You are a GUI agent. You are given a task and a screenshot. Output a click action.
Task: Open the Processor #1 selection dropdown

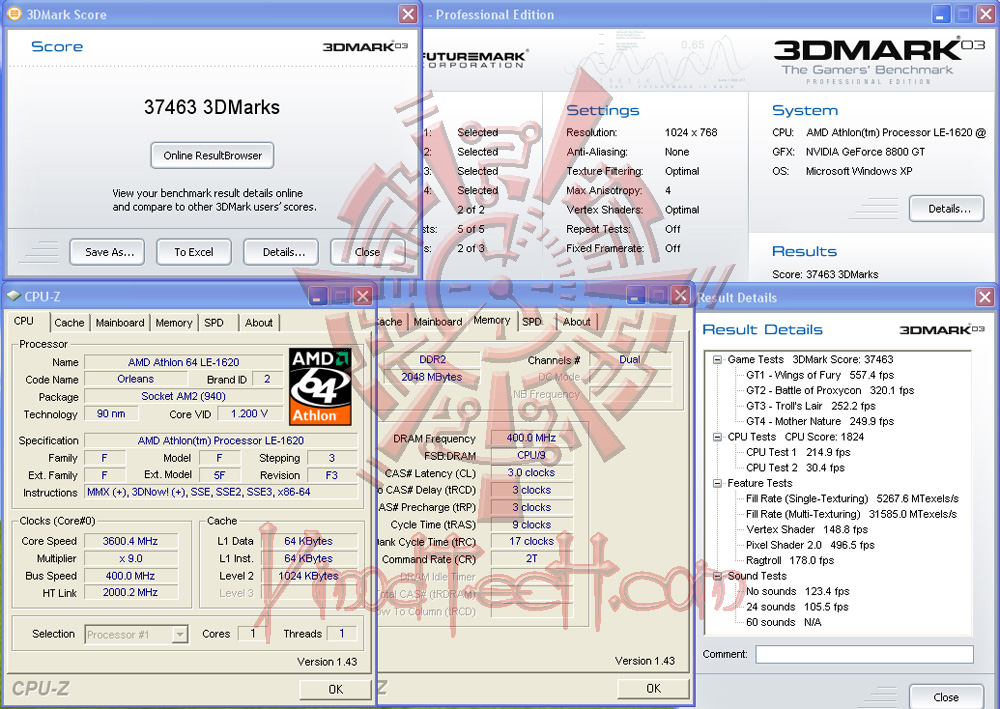coord(180,634)
